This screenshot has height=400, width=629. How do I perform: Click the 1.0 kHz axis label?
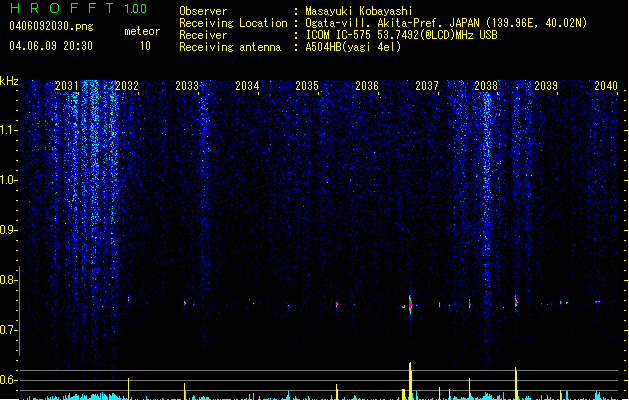click(x=8, y=180)
